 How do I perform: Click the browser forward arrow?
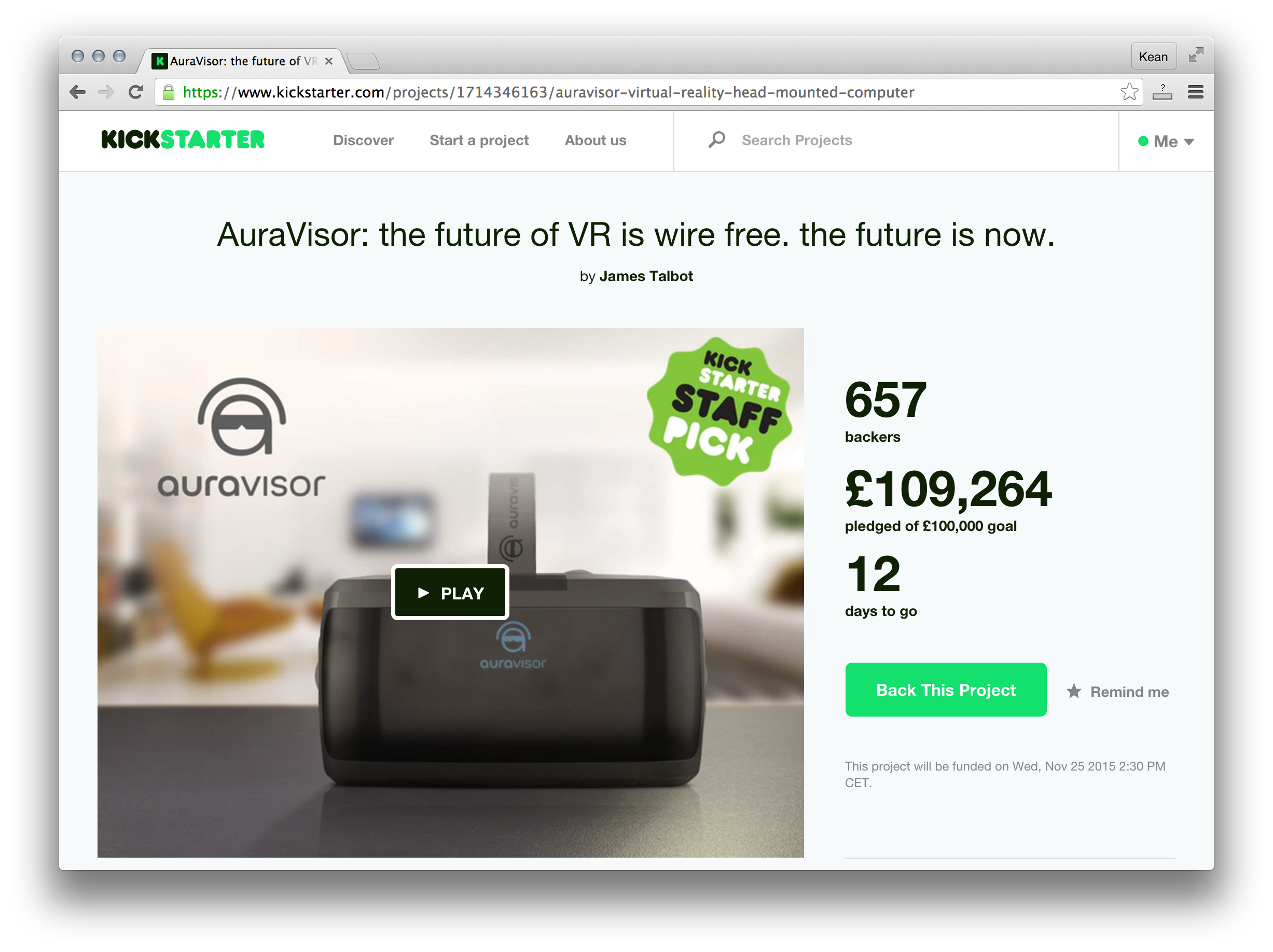tap(106, 92)
